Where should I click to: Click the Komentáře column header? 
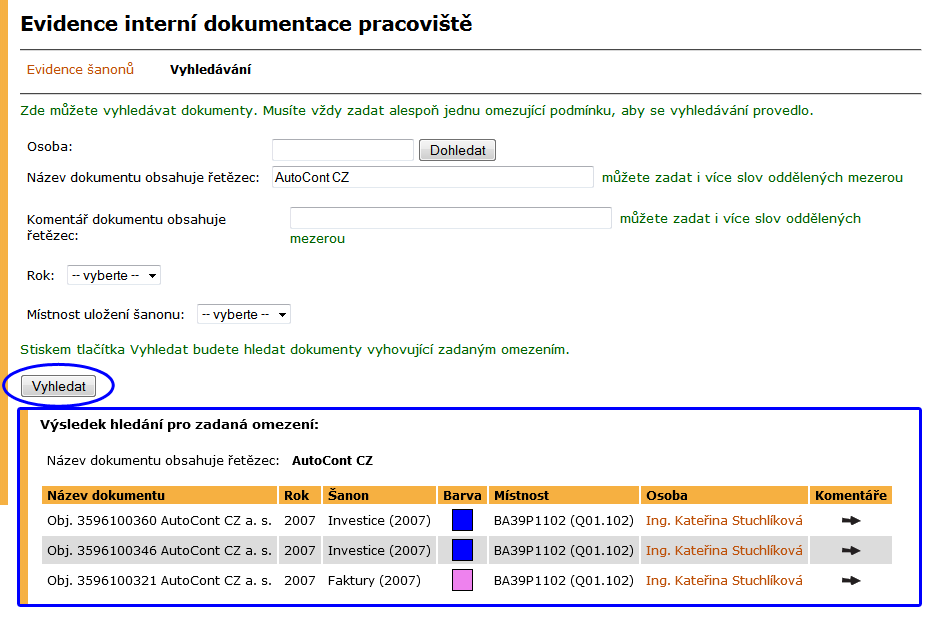click(851, 495)
